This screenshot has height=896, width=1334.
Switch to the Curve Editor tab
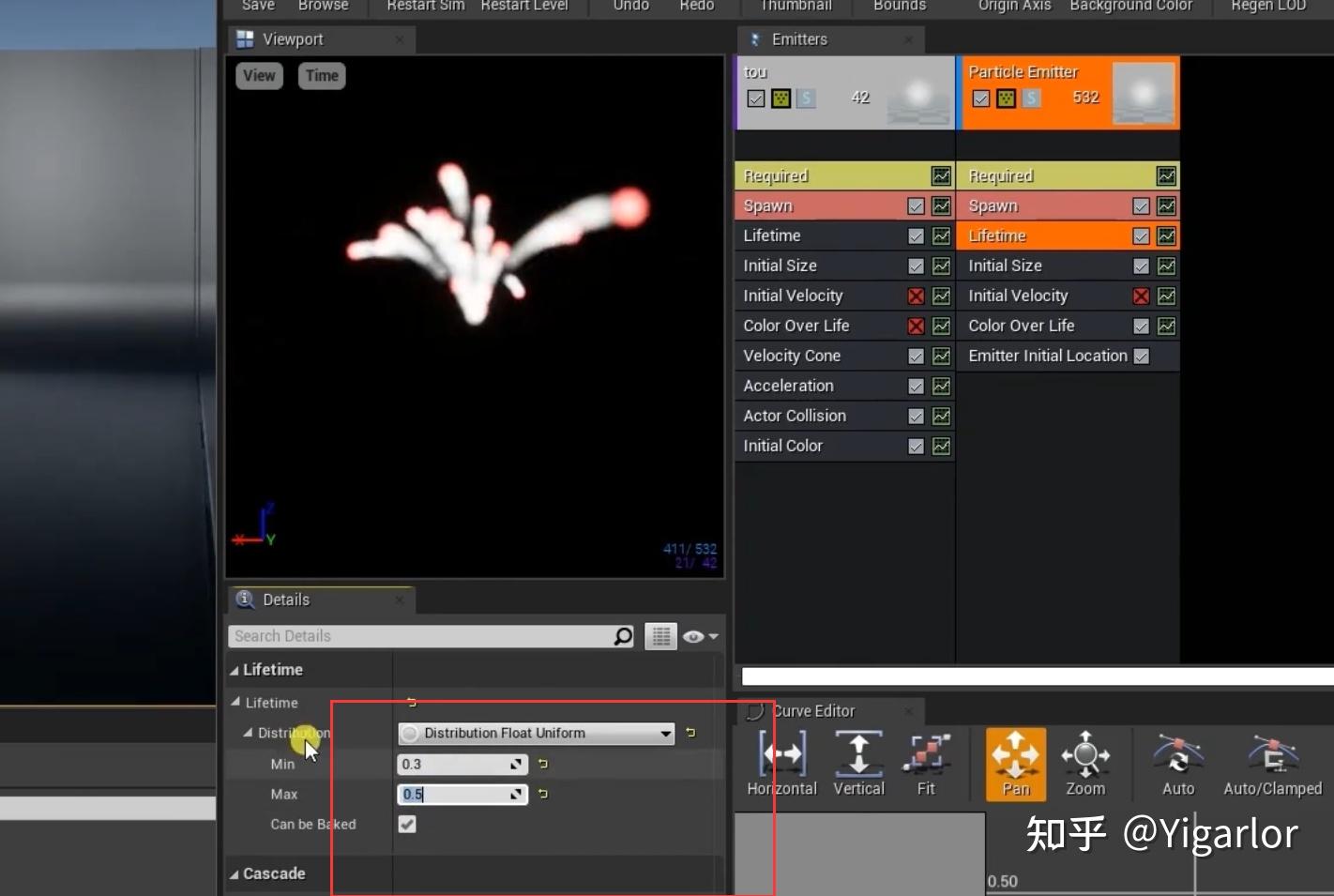click(x=830, y=711)
